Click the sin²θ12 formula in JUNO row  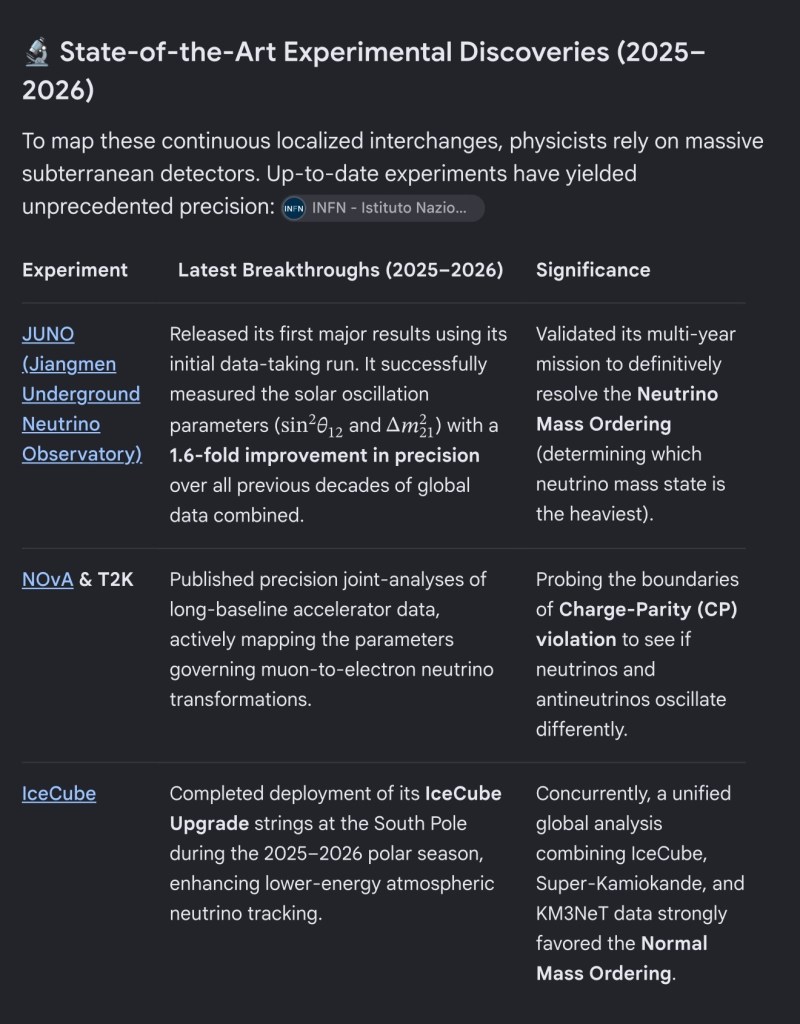coord(310,425)
